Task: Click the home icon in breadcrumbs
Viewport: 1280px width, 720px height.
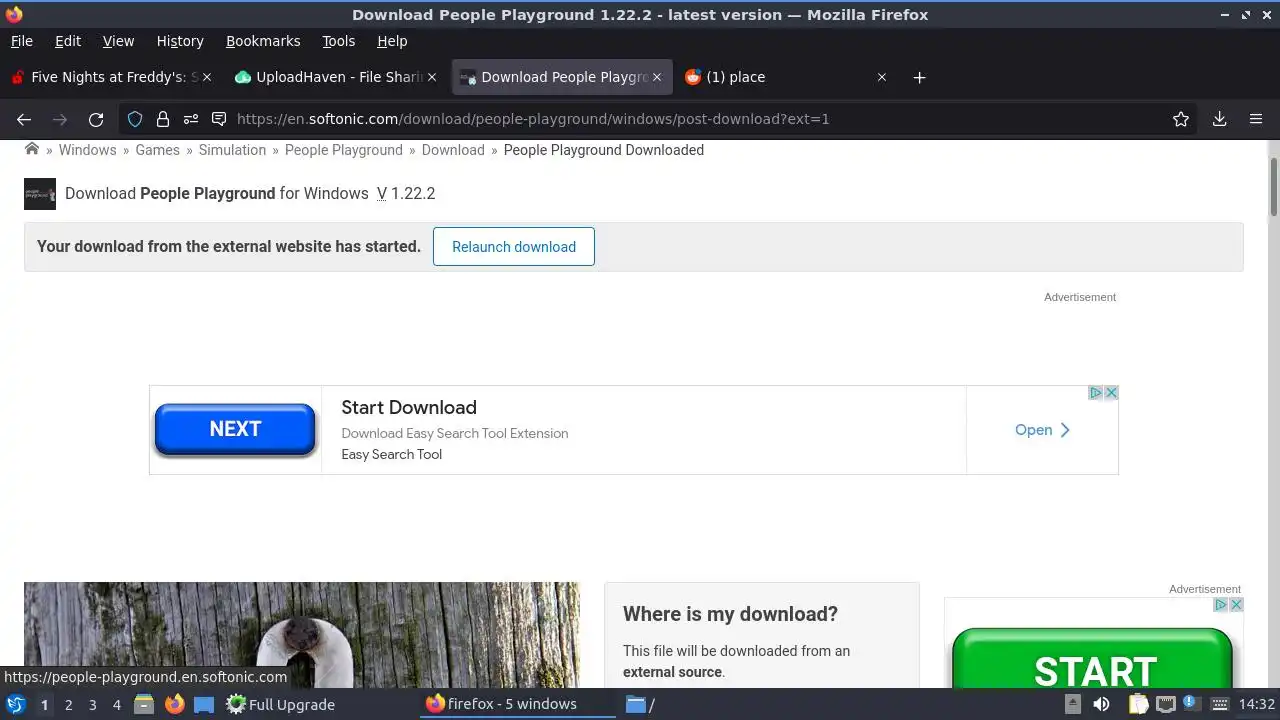Action: tap(32, 149)
